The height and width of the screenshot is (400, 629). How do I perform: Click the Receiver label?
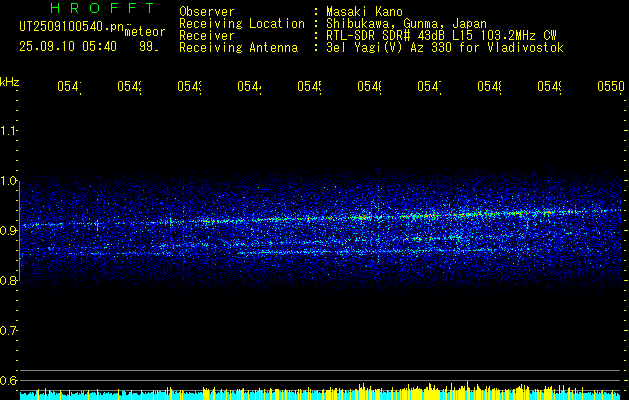[207, 36]
